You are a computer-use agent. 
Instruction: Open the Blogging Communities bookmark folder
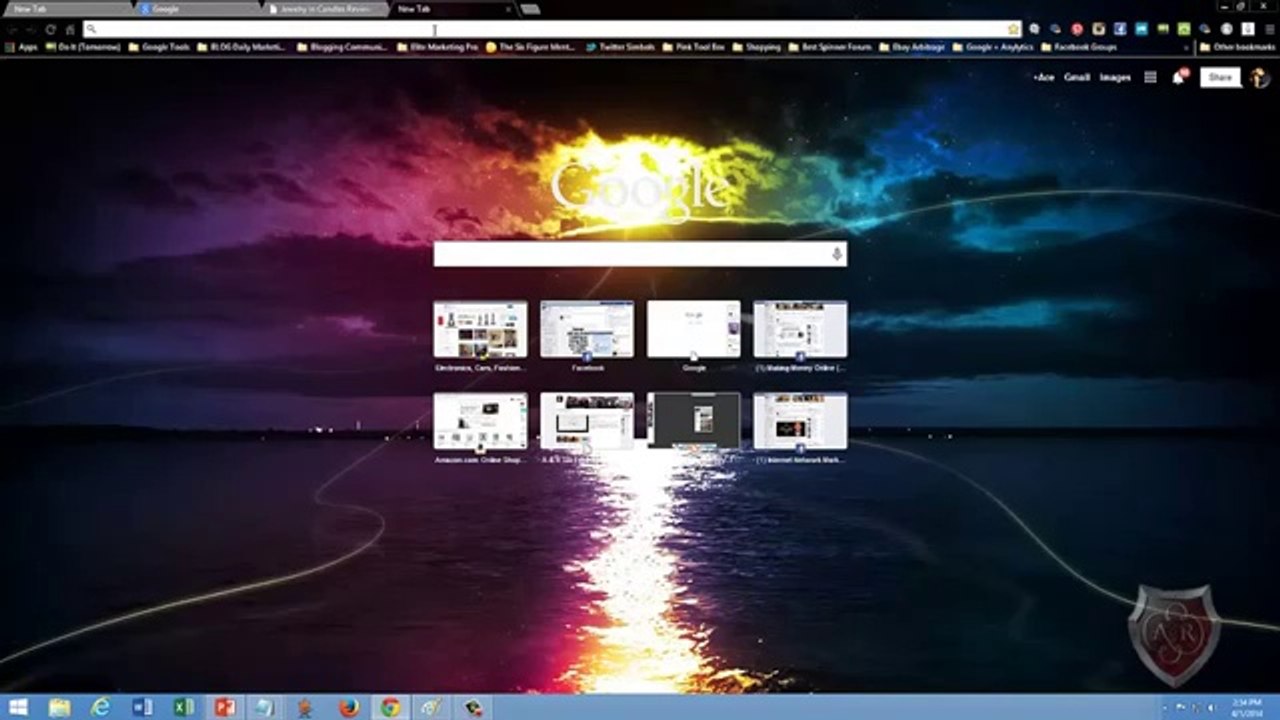342,47
